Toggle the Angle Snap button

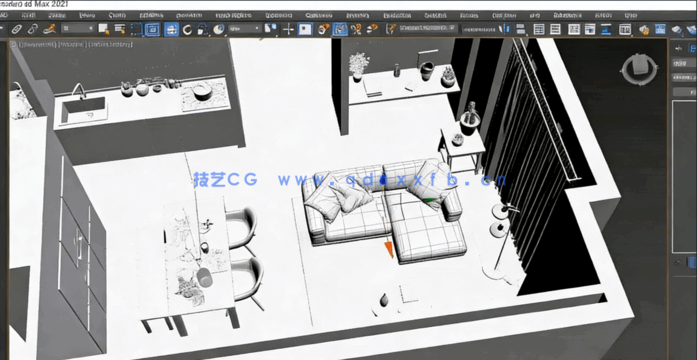(x=340, y=29)
